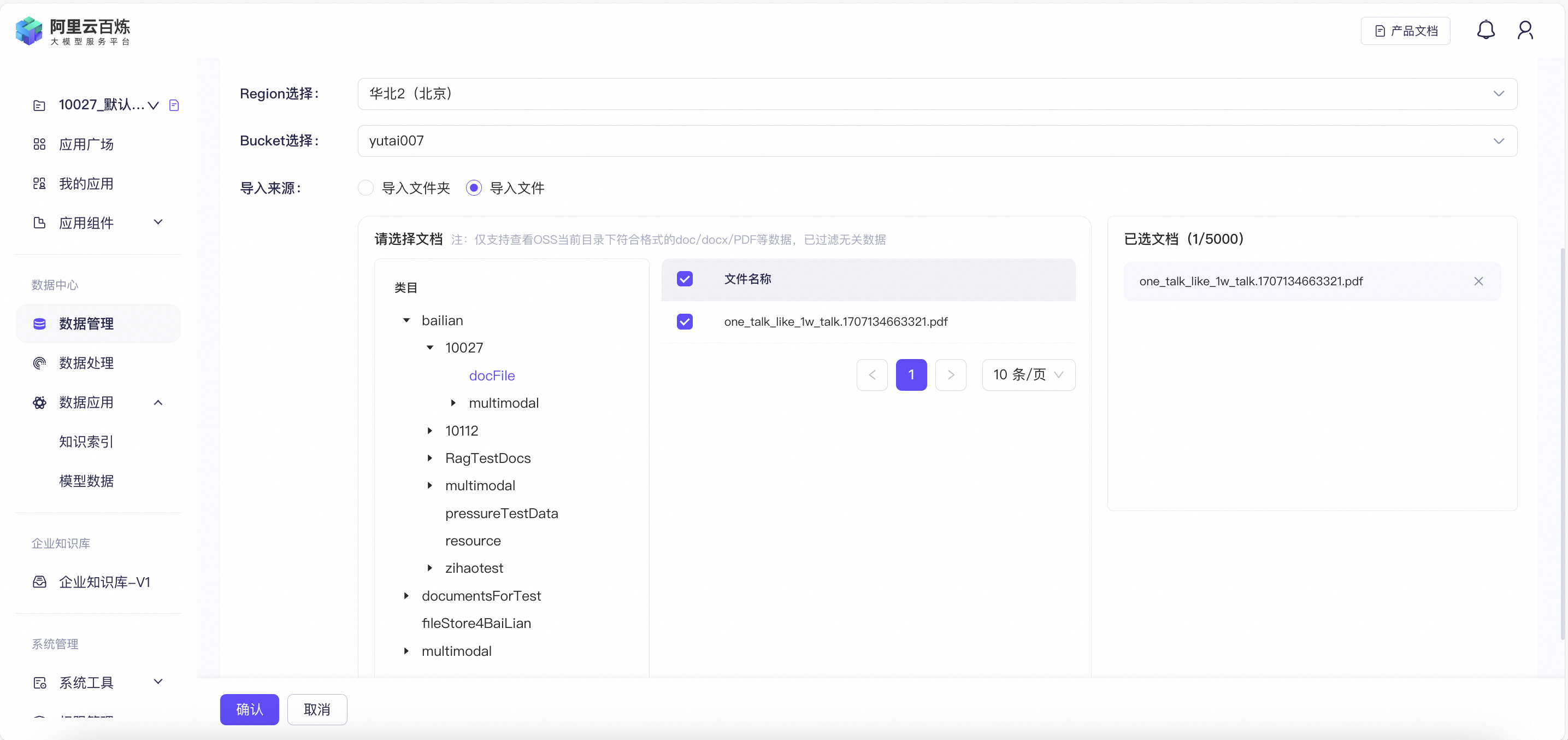Select the resource folder
This screenshot has height=740, width=1568.
point(473,540)
